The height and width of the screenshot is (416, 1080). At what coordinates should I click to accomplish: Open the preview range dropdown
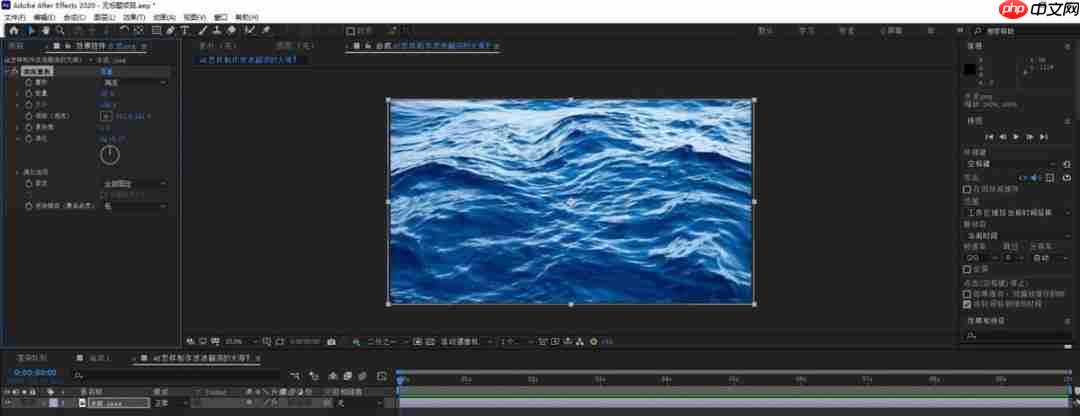1010,212
